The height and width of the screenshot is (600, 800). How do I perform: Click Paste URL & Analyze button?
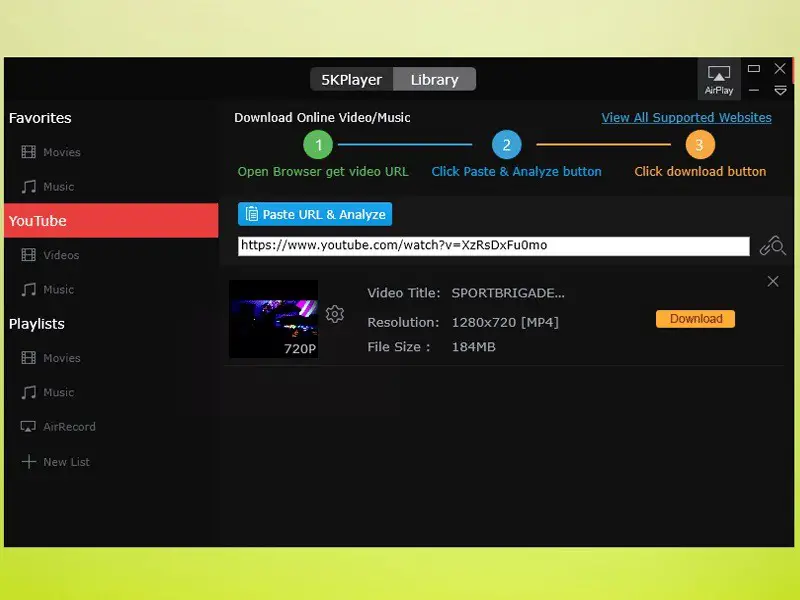pos(315,214)
